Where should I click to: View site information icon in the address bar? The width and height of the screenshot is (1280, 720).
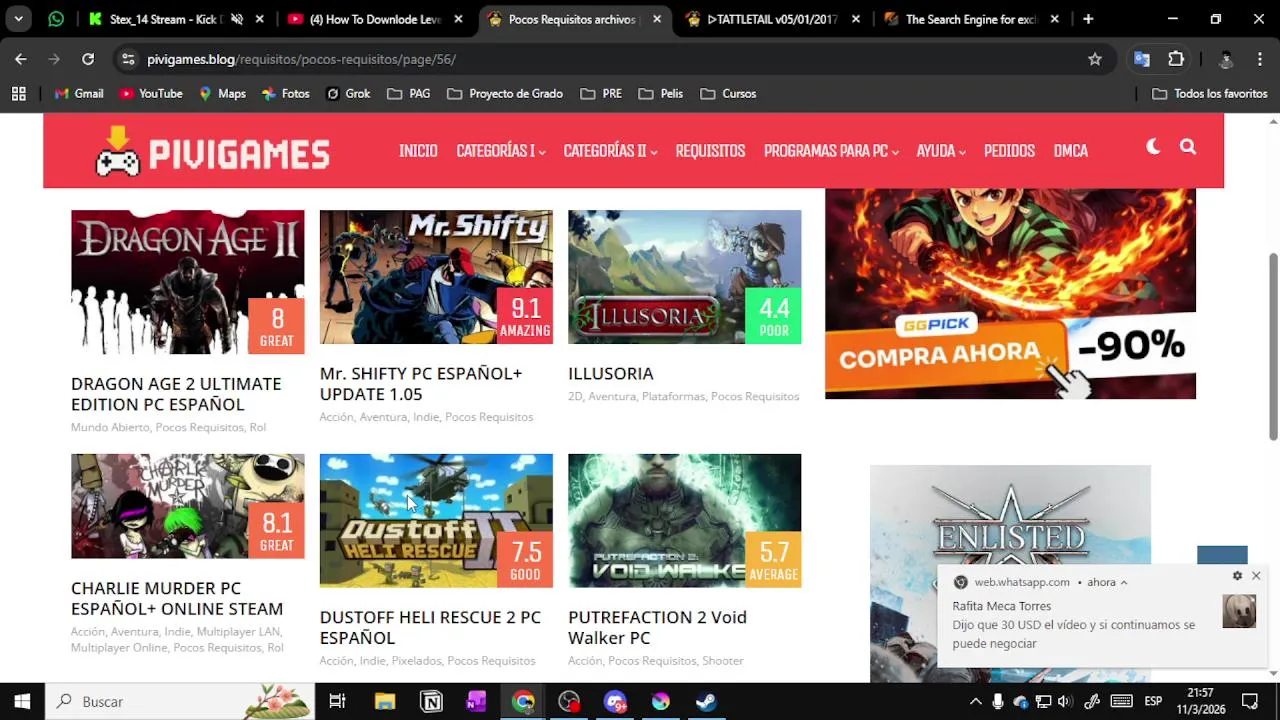(x=128, y=59)
